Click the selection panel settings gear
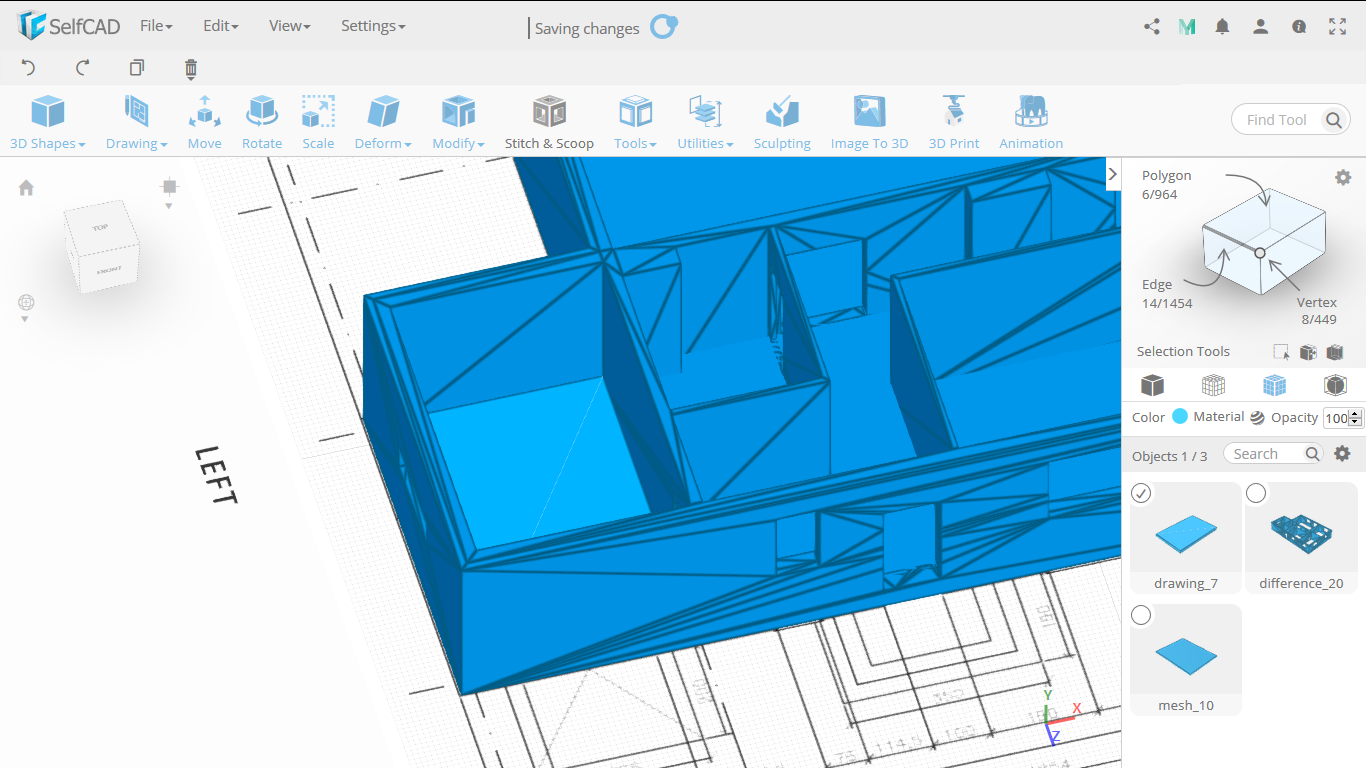The height and width of the screenshot is (768, 1366). click(x=1343, y=177)
